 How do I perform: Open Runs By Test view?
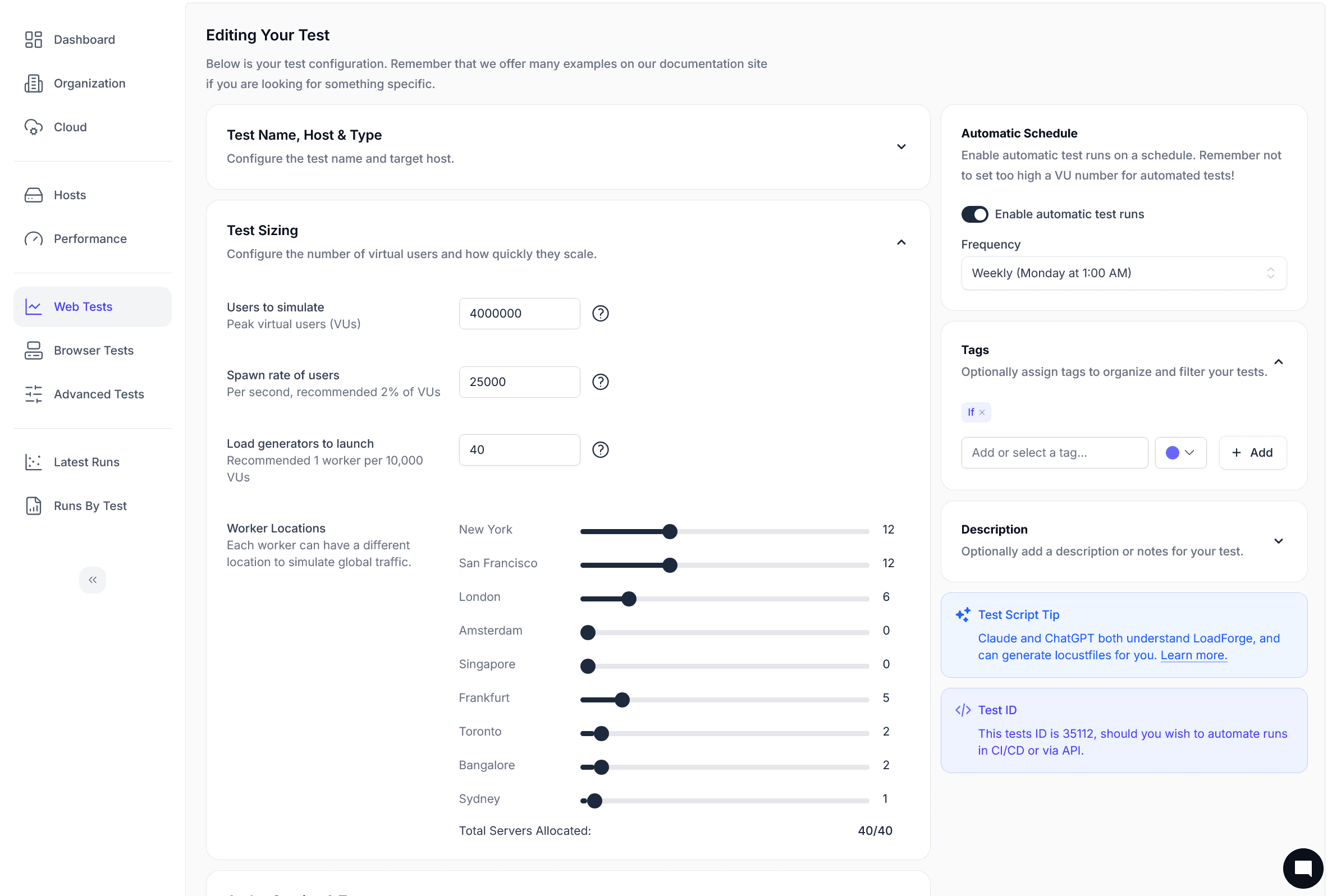pyautogui.click(x=90, y=505)
